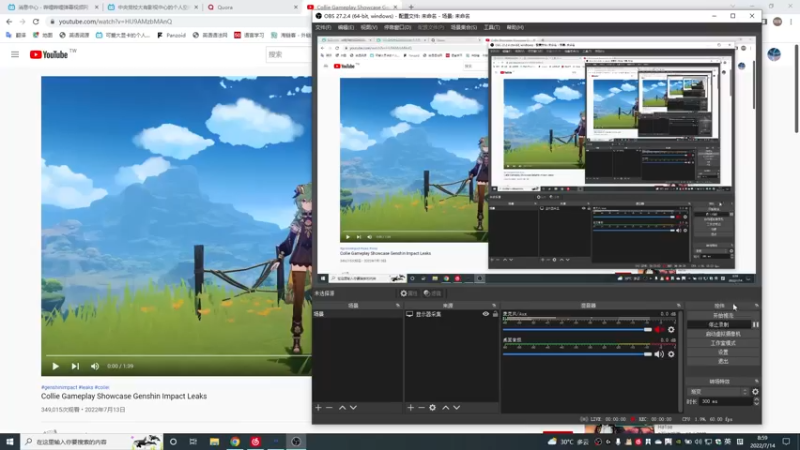The width and height of the screenshot is (800, 450).
Task: Unmute the Mic/Aux red speaker icon
Action: 659,330
